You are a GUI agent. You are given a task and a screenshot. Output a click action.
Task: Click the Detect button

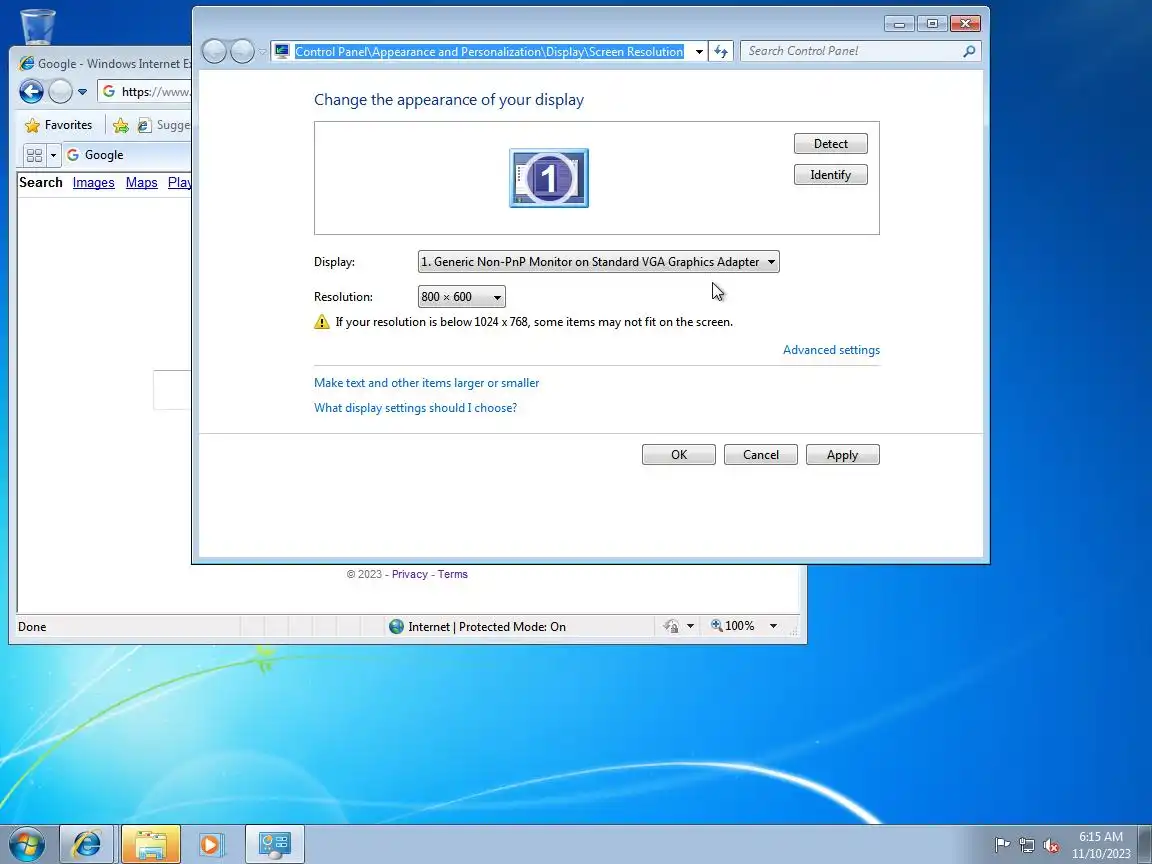click(830, 144)
